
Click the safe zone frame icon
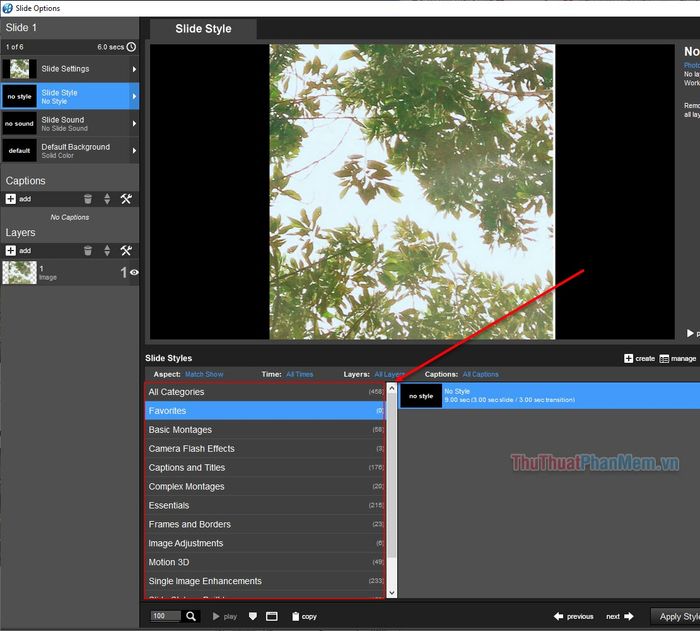(271, 617)
